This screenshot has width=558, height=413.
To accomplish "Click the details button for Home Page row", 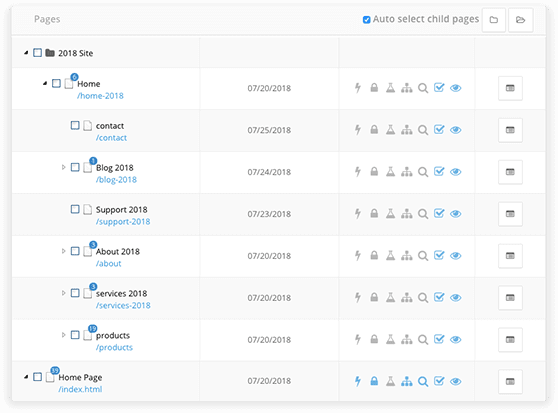I will tap(510, 381).
